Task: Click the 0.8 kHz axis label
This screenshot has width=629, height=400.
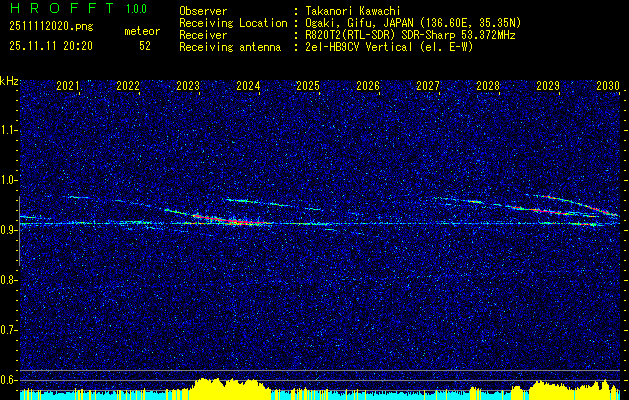Action: [x=8, y=280]
